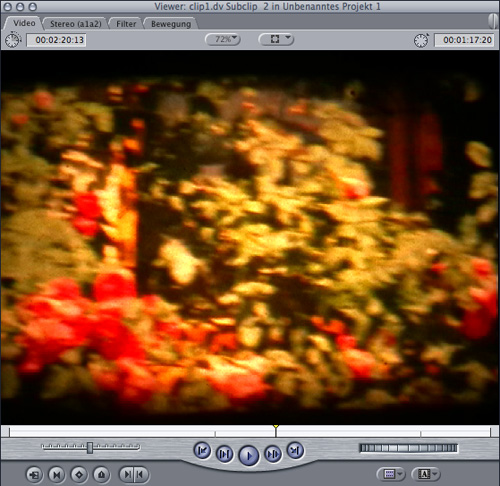
Task: Open the Filter tab
Action: coord(126,24)
